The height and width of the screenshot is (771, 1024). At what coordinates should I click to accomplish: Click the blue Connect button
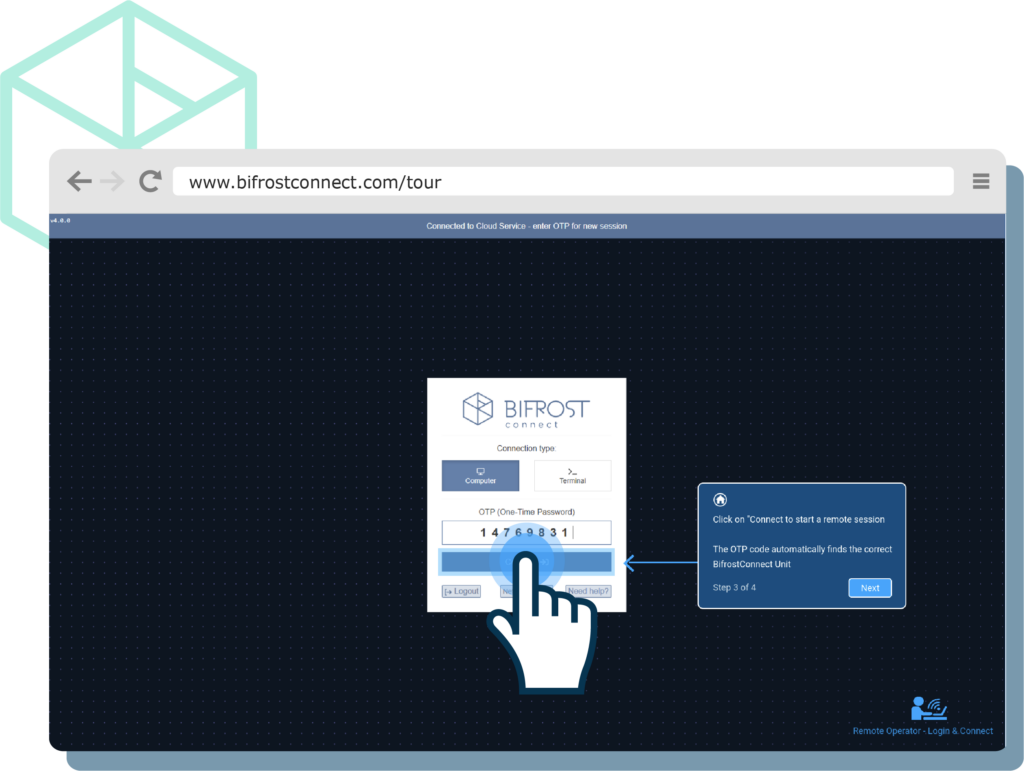[x=526, y=561]
